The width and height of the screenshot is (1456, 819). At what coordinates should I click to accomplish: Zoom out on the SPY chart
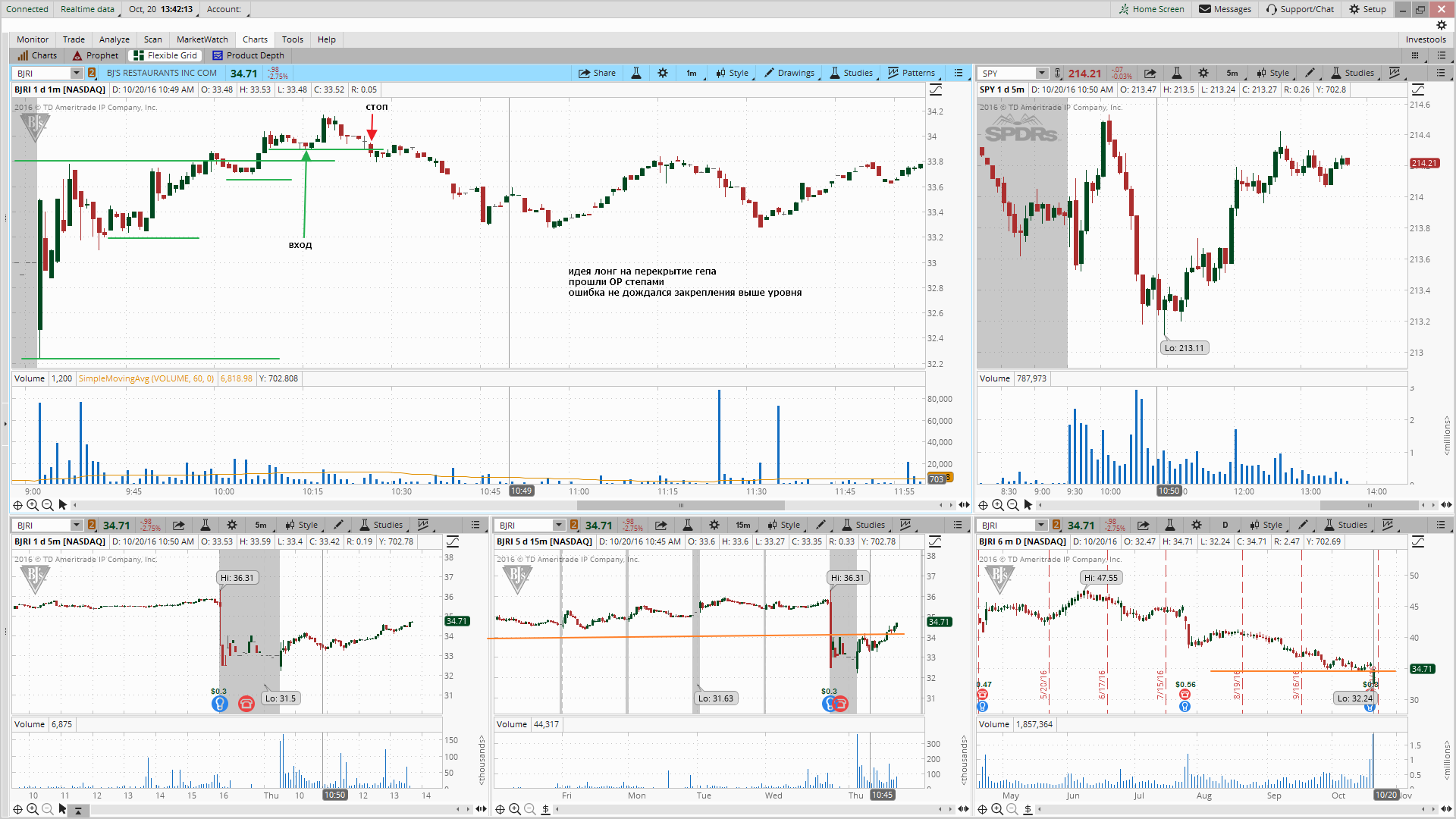coord(1013,505)
